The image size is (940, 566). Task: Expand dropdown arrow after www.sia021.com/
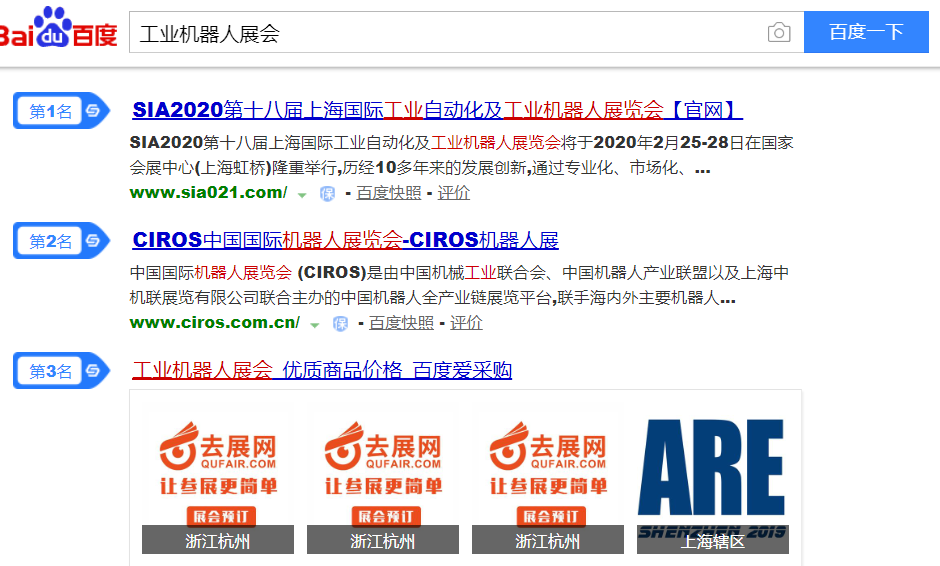302,195
